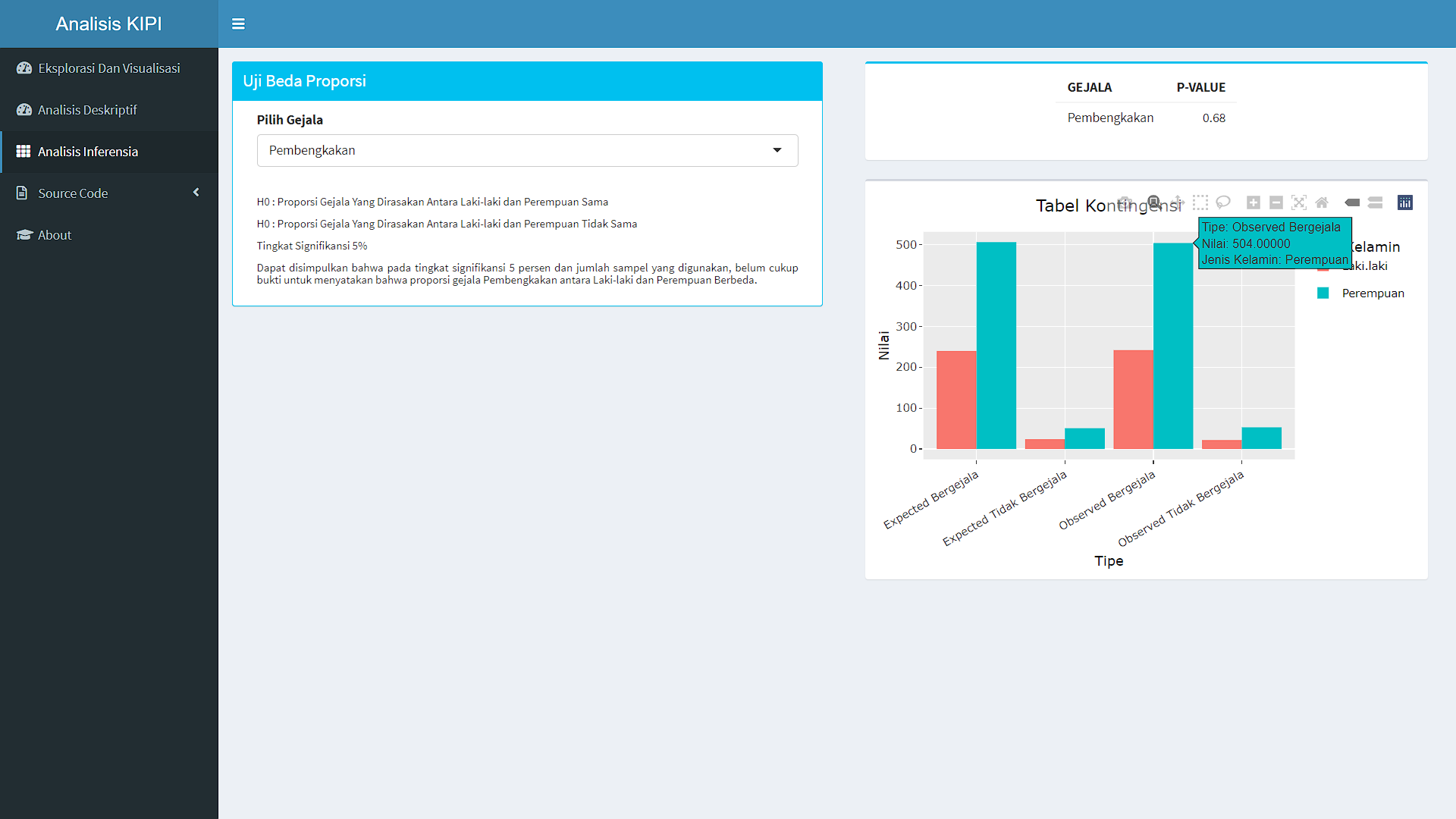This screenshot has height=819, width=1456.
Task: Enable show closest data on hover
Action: (1352, 202)
